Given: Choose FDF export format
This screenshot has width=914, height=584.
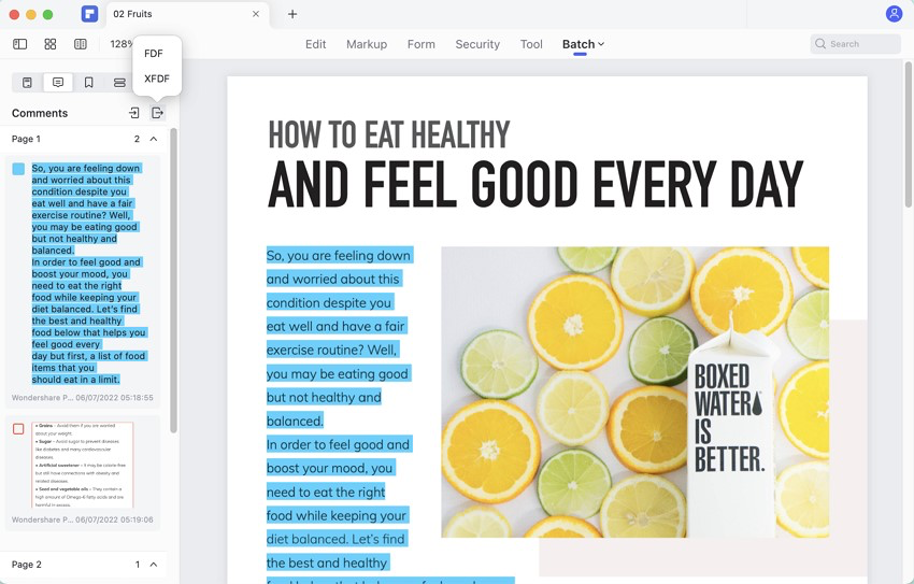Looking at the screenshot, I should 153,54.
